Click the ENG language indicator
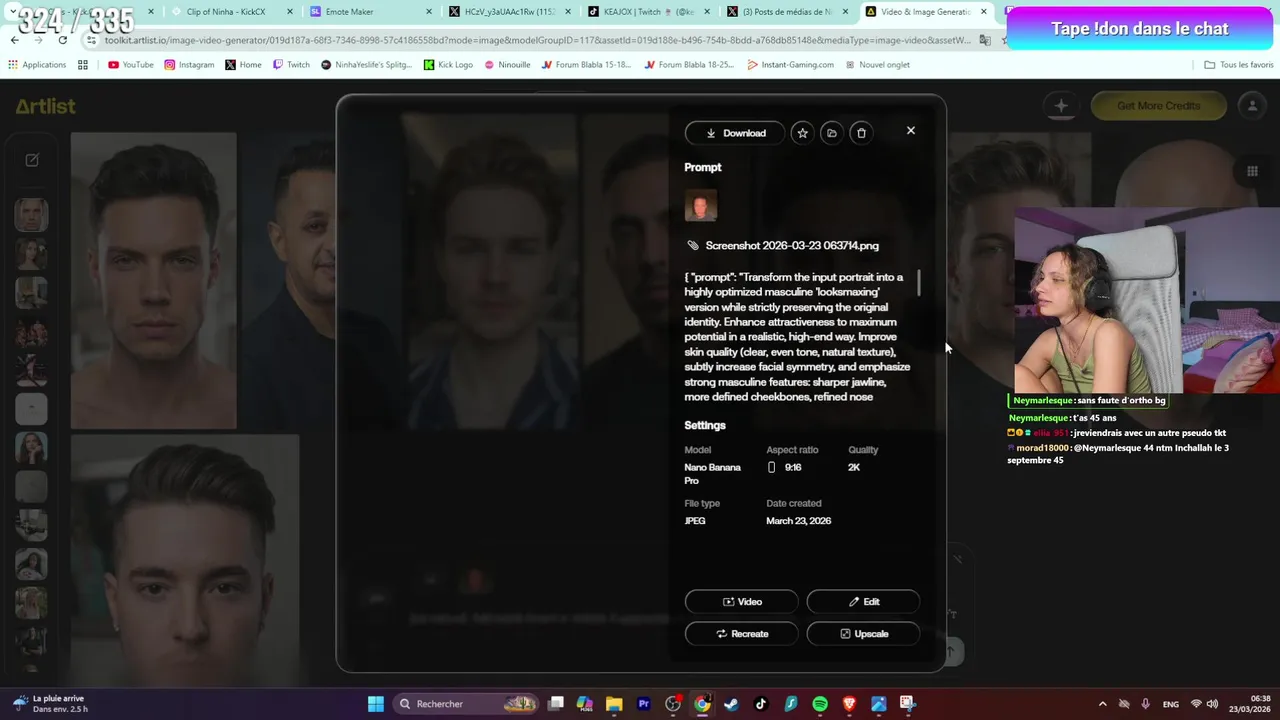 [x=1170, y=704]
